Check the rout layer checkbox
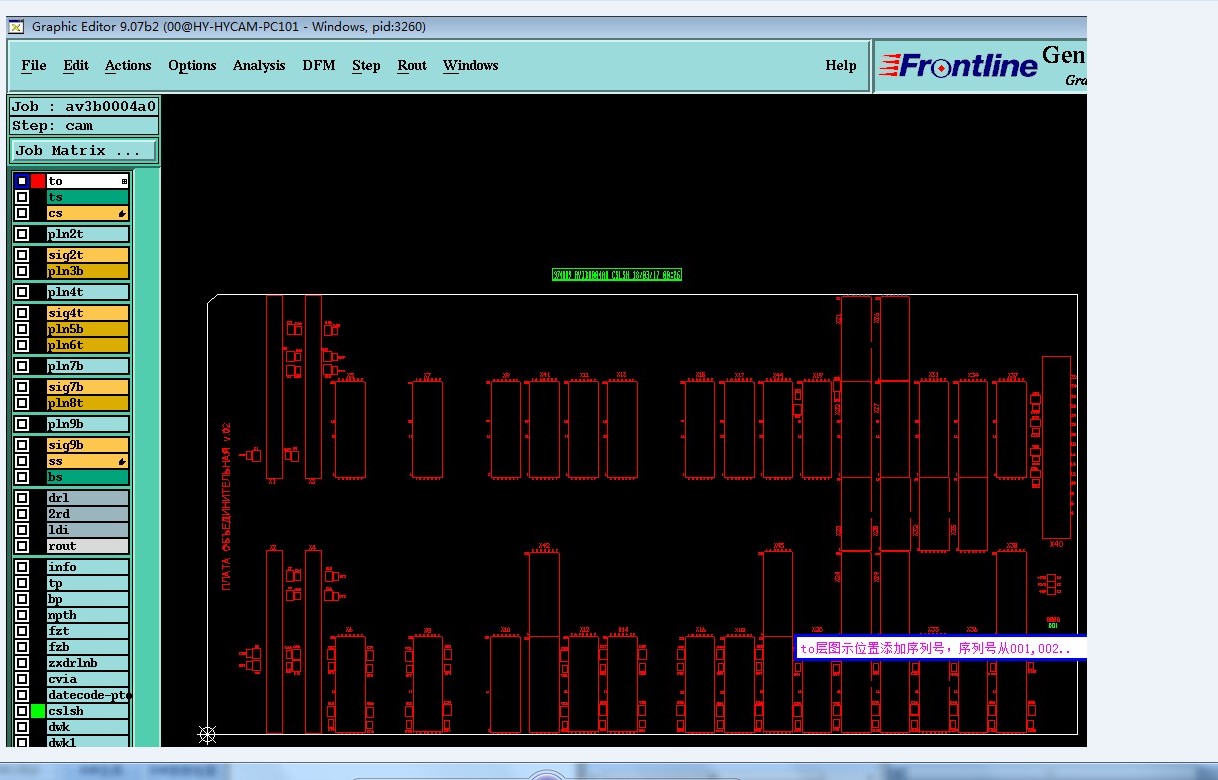This screenshot has height=780, width=1218. point(22,546)
